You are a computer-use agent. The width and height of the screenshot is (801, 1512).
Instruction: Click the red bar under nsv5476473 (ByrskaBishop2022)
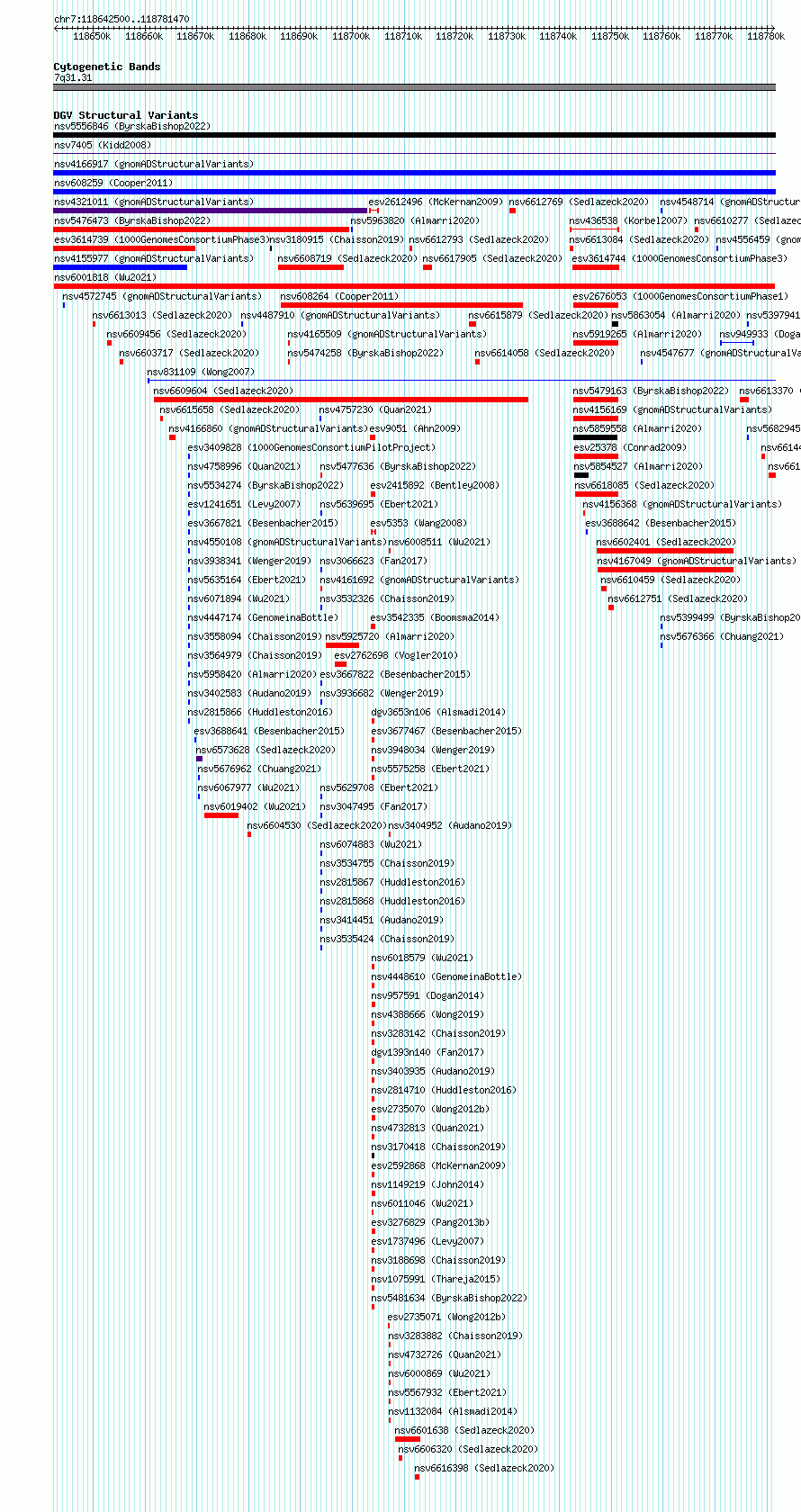201,229
